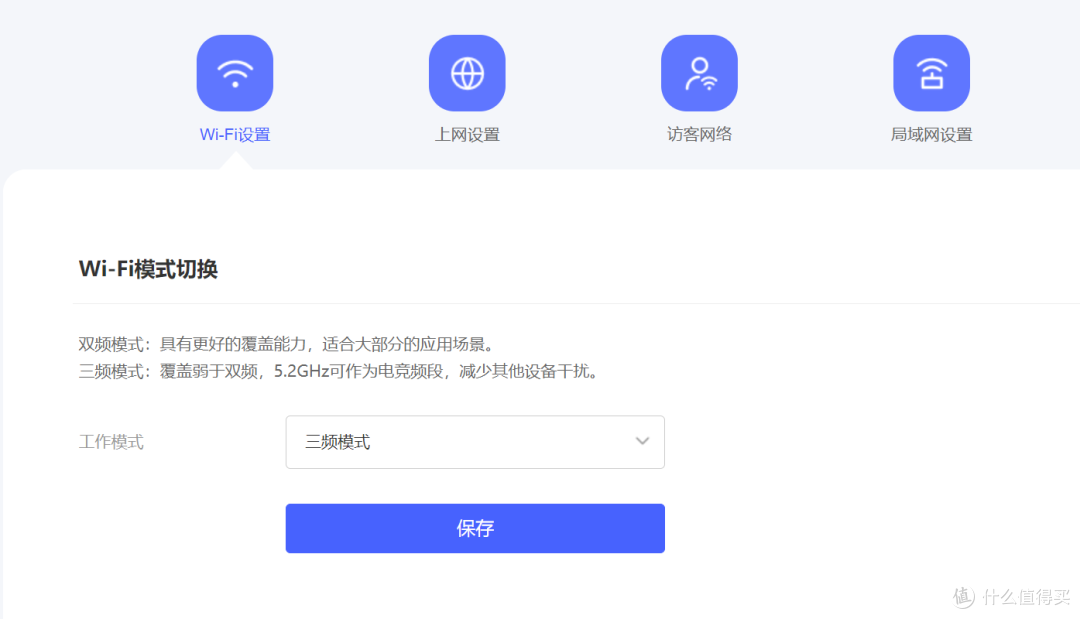Open the 上网设置 globe icon
1080x619 pixels.
click(467, 73)
